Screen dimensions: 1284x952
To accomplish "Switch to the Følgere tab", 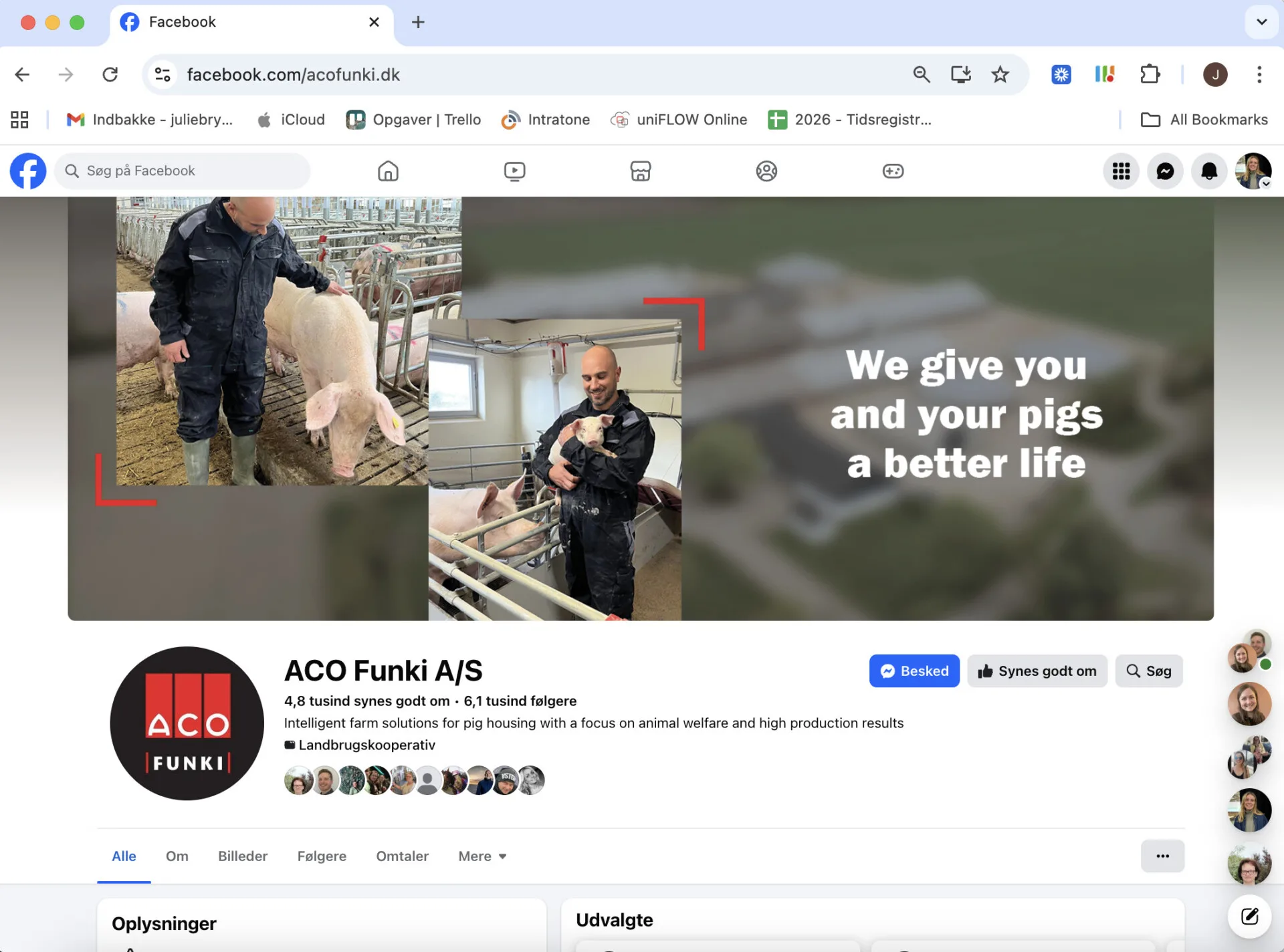I will [322, 856].
